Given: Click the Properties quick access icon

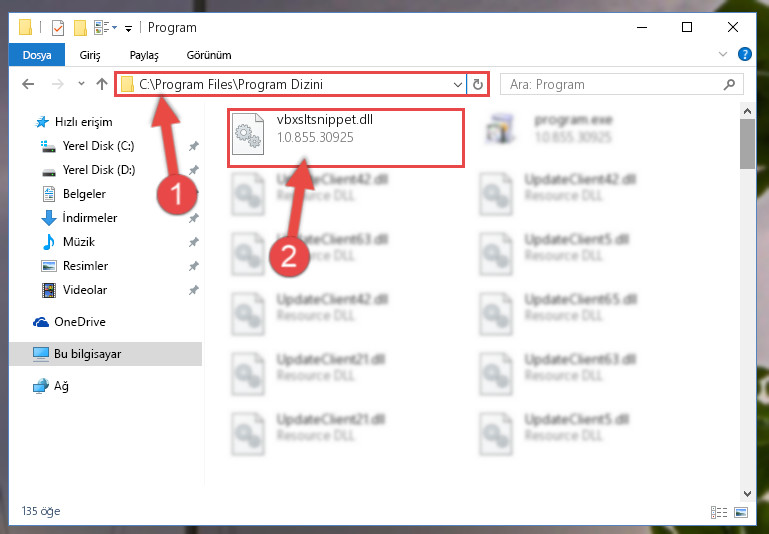Looking at the screenshot, I should tap(58, 27).
